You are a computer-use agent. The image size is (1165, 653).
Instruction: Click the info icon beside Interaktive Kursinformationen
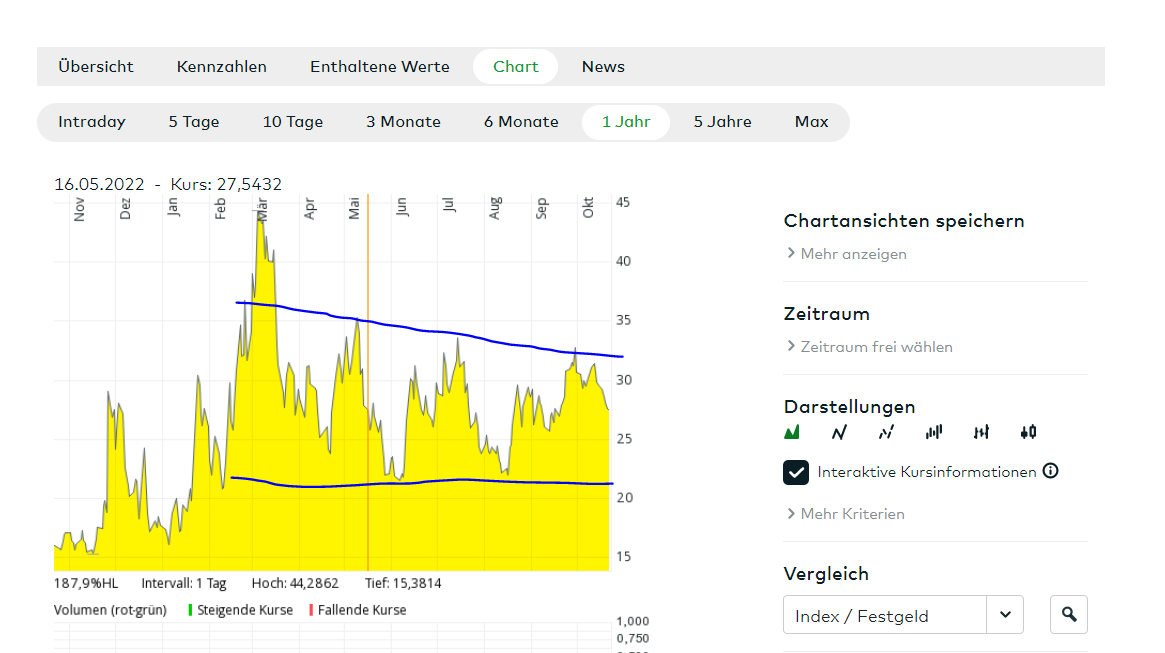coord(1050,471)
